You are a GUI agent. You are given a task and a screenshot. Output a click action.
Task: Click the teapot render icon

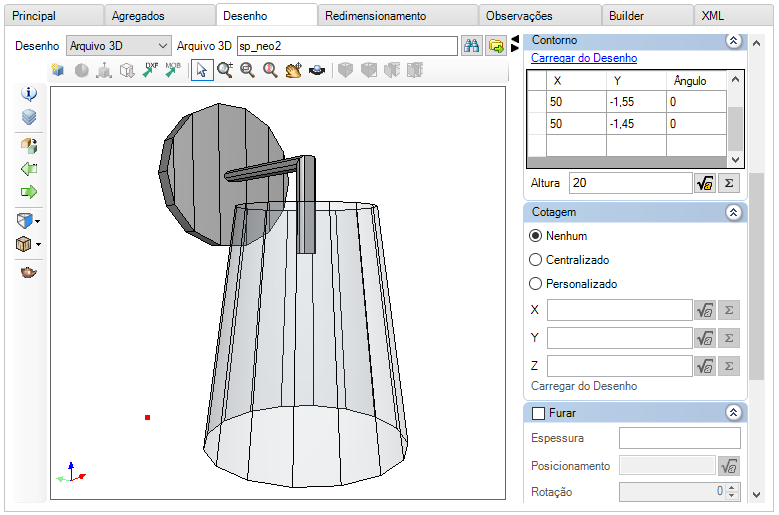tap(29, 272)
